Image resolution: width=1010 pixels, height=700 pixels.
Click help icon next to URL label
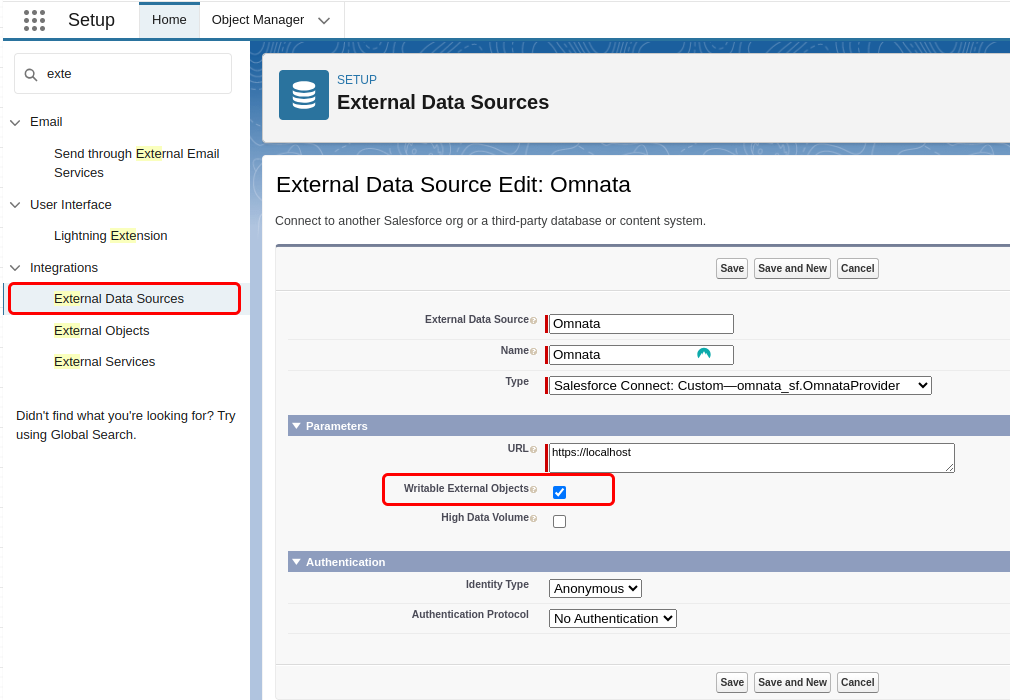533,450
